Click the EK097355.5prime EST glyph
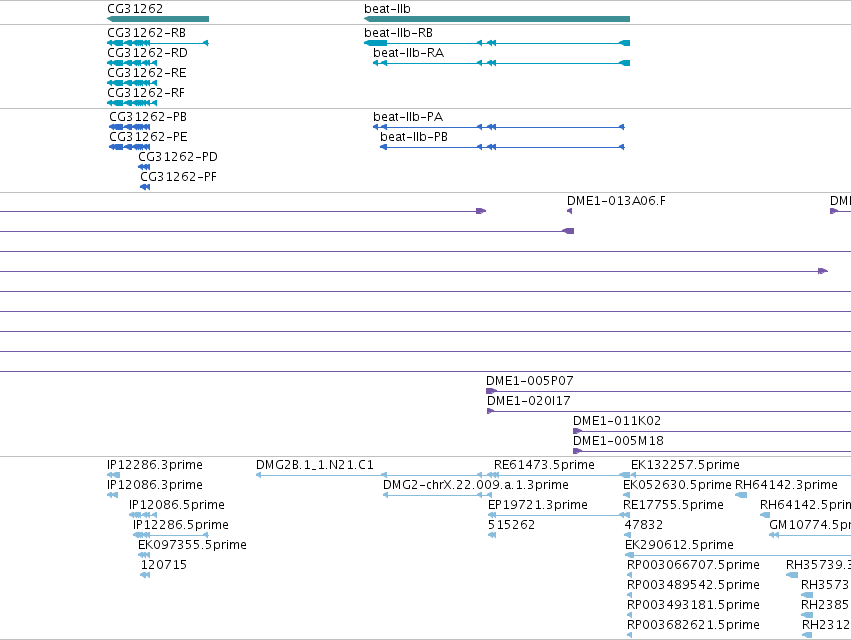The height and width of the screenshot is (640, 851). [144, 555]
